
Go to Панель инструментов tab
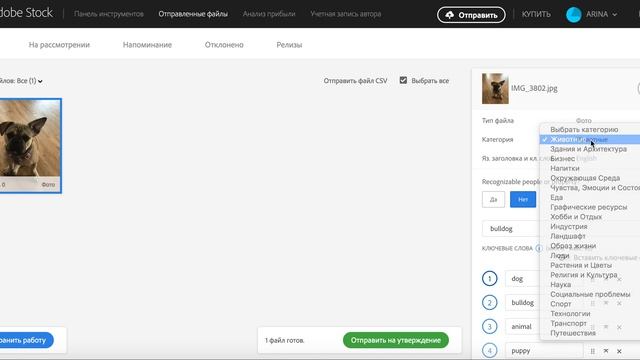109,14
